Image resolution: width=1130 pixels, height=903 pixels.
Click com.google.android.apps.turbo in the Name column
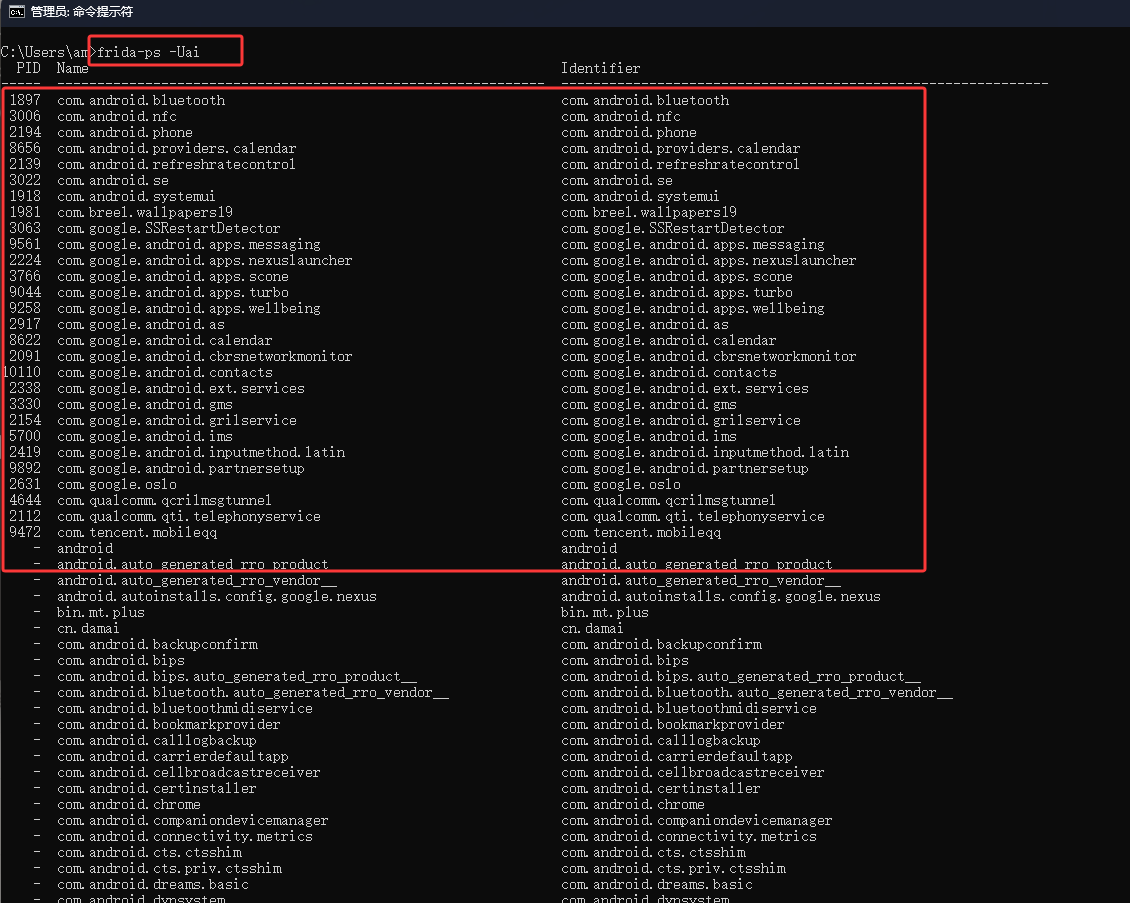tap(173, 293)
